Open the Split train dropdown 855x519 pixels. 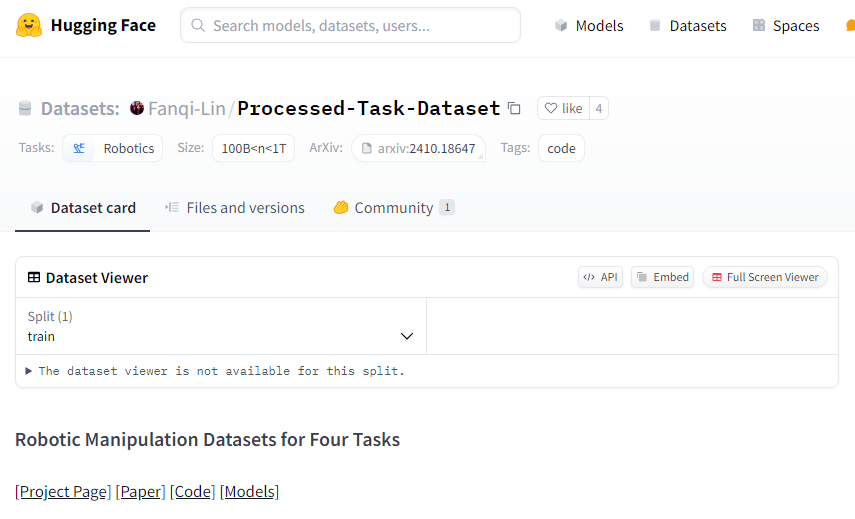[221, 327]
